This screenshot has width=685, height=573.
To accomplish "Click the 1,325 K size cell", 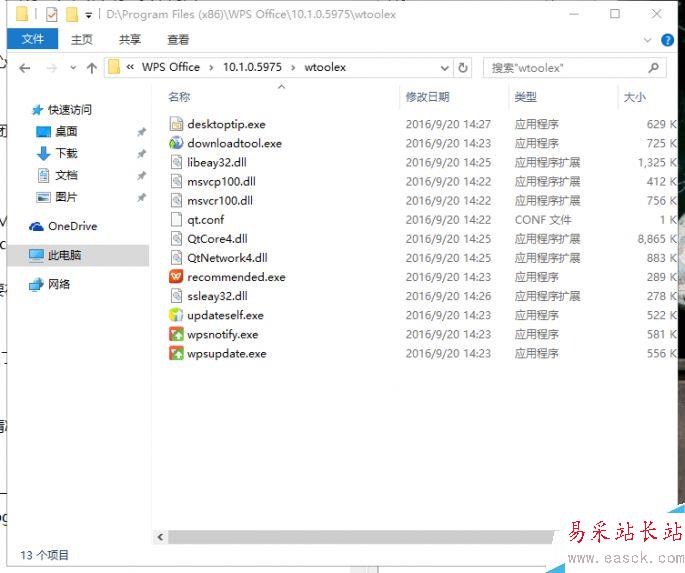I will [x=657, y=162].
